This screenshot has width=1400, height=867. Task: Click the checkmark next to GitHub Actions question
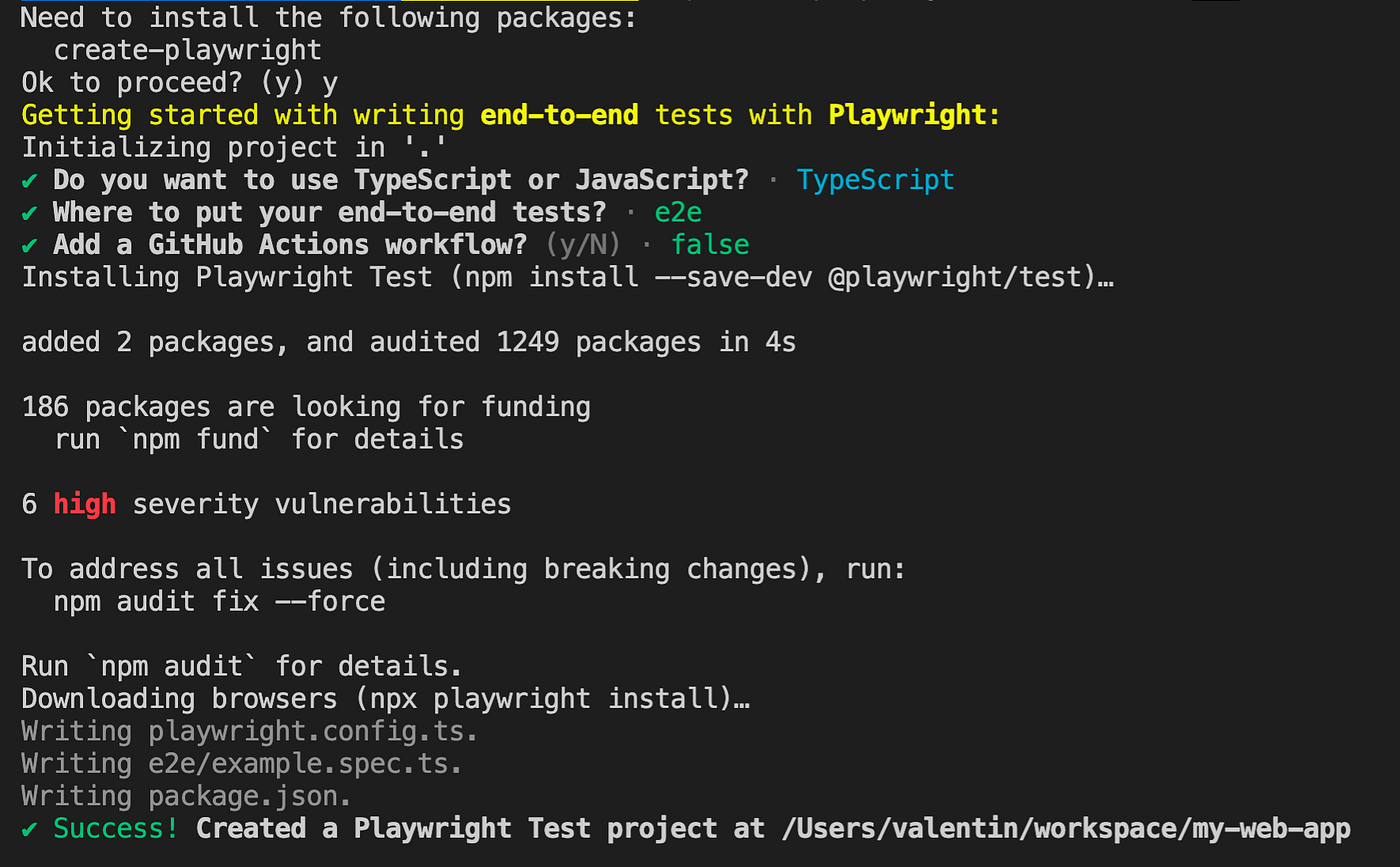pyautogui.click(x=30, y=245)
